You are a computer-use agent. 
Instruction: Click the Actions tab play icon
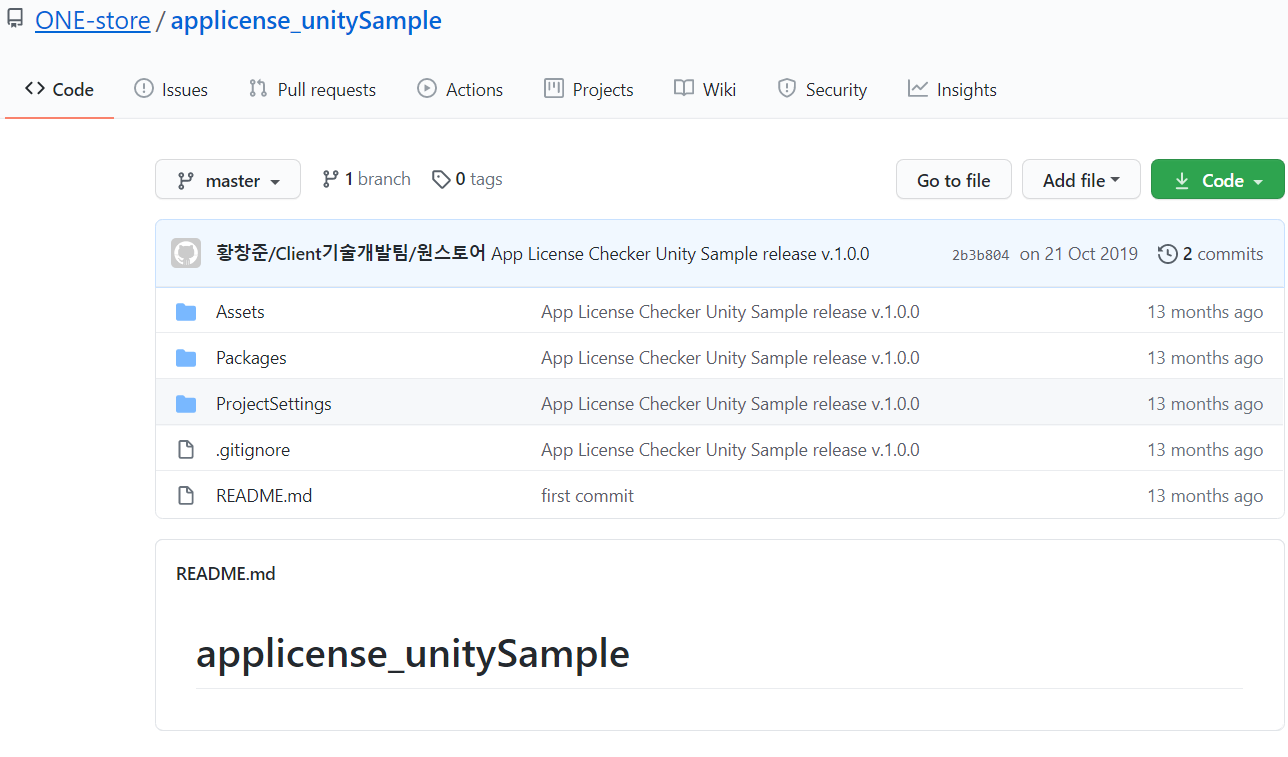coord(427,88)
